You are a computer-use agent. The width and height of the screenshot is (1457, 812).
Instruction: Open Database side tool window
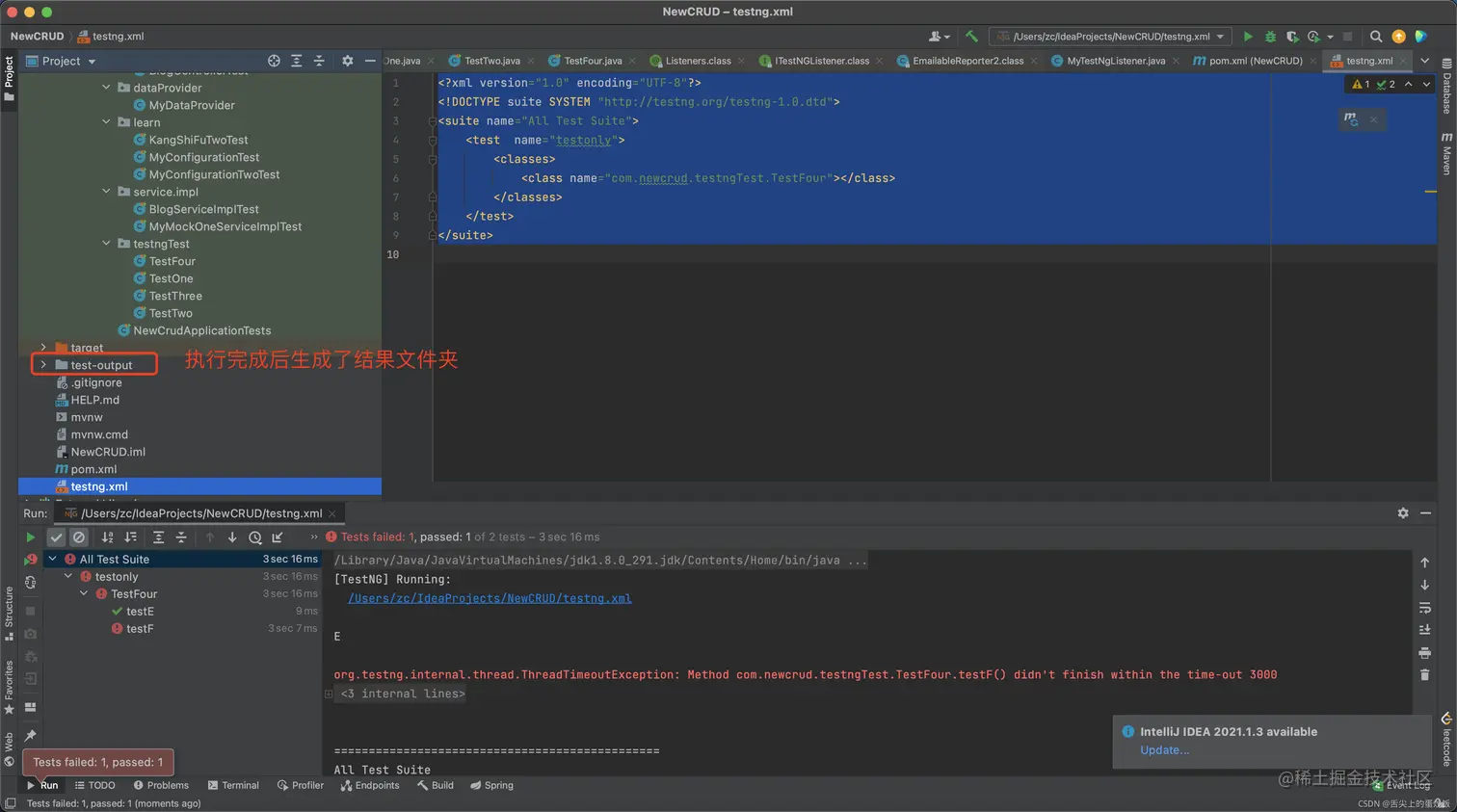click(x=1446, y=86)
